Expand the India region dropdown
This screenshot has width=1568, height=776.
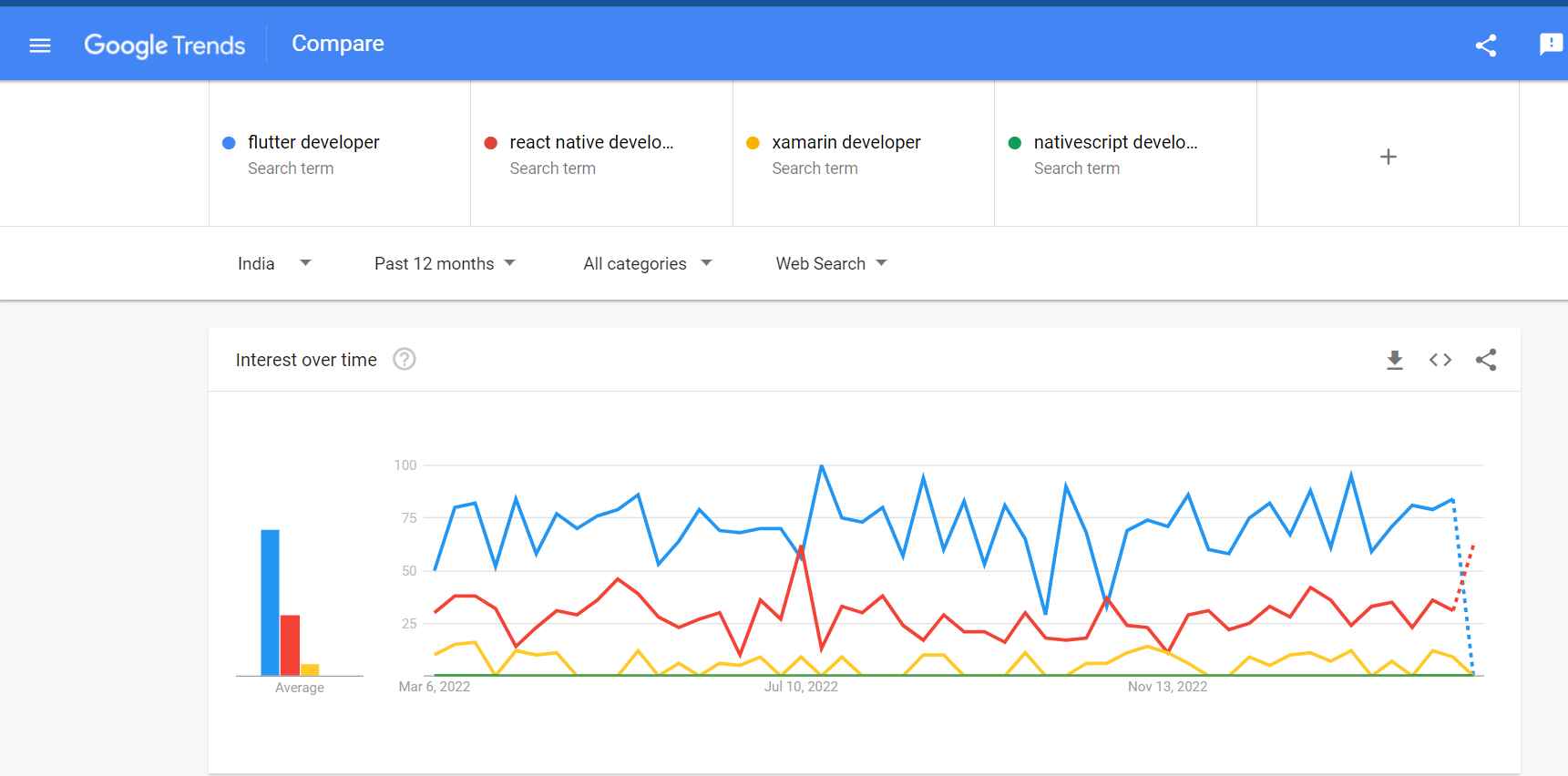pyautogui.click(x=274, y=263)
